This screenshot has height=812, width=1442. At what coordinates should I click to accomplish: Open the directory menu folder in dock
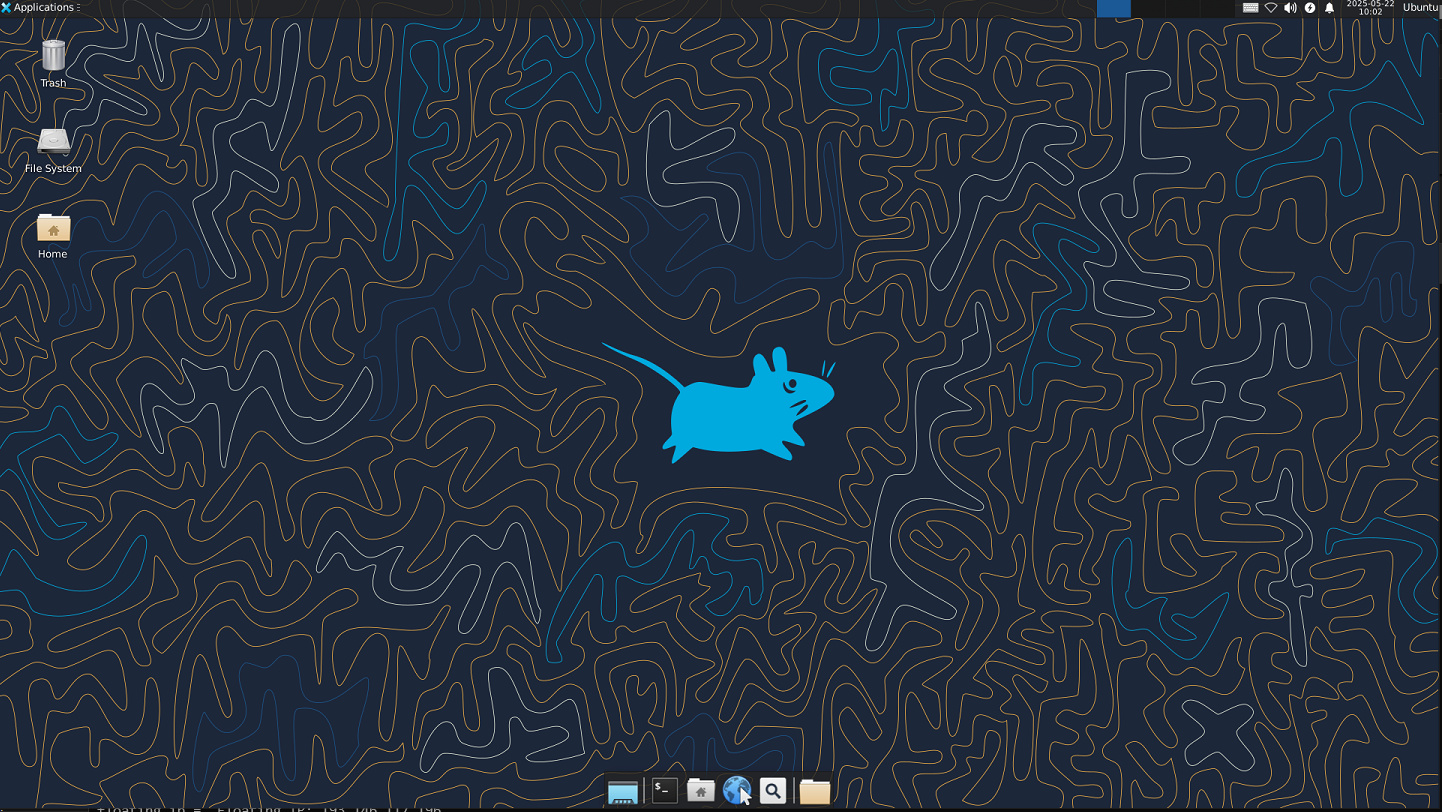(x=814, y=791)
